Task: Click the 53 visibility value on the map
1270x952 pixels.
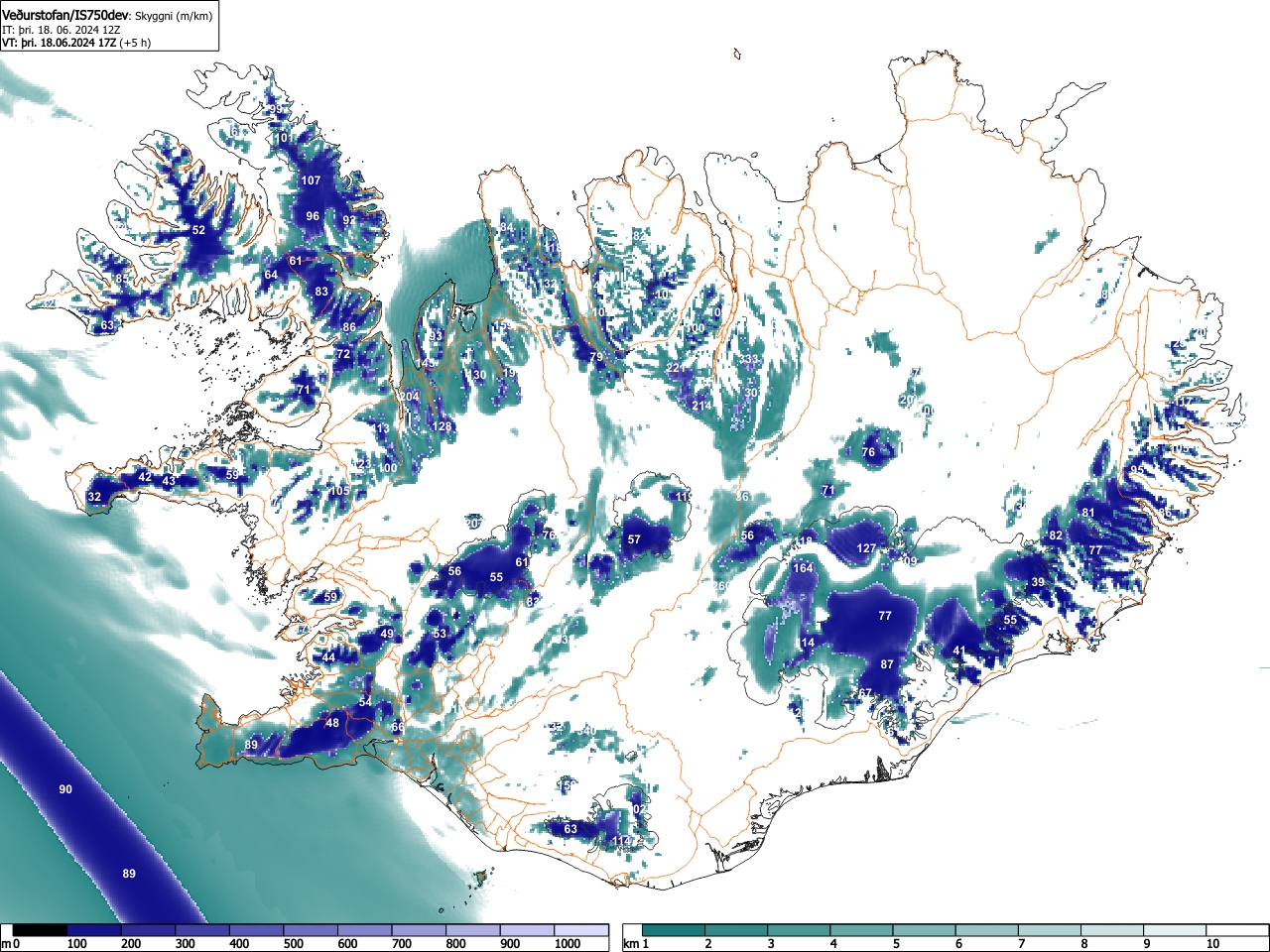Action: click(440, 634)
